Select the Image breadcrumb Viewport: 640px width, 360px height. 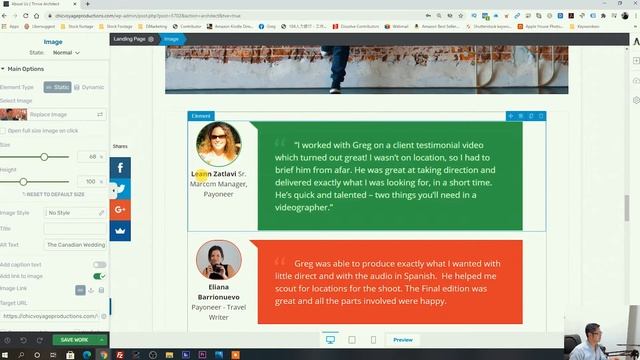click(171, 39)
